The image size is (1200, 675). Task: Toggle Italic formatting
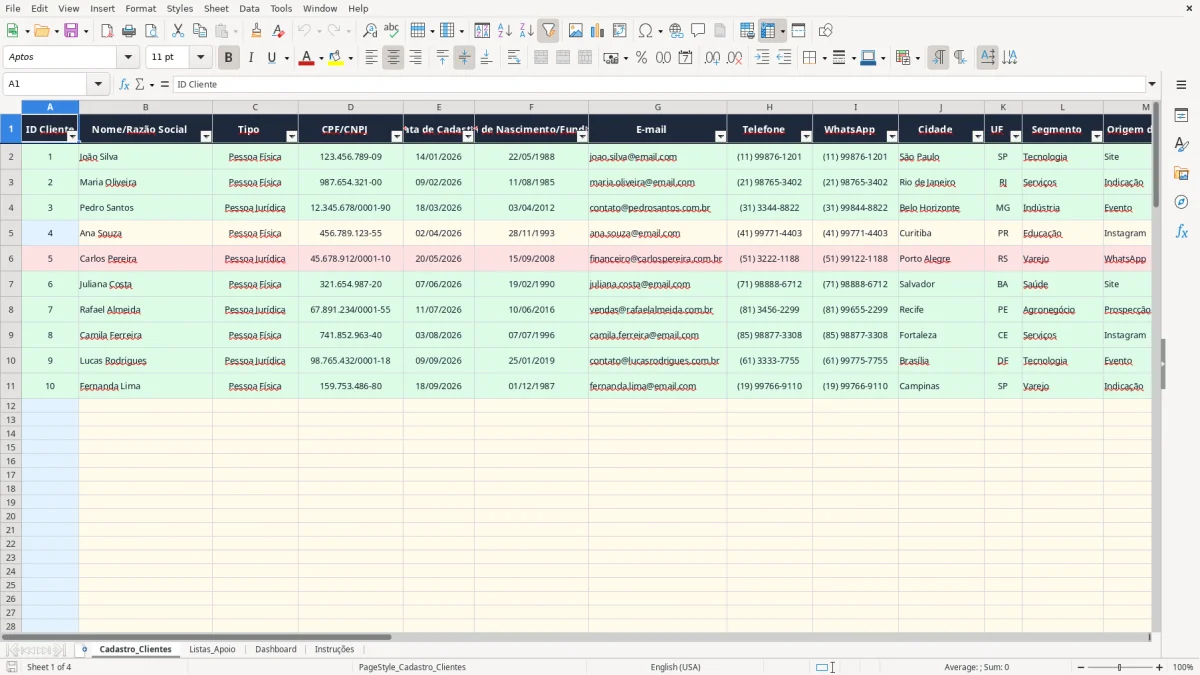click(x=250, y=58)
